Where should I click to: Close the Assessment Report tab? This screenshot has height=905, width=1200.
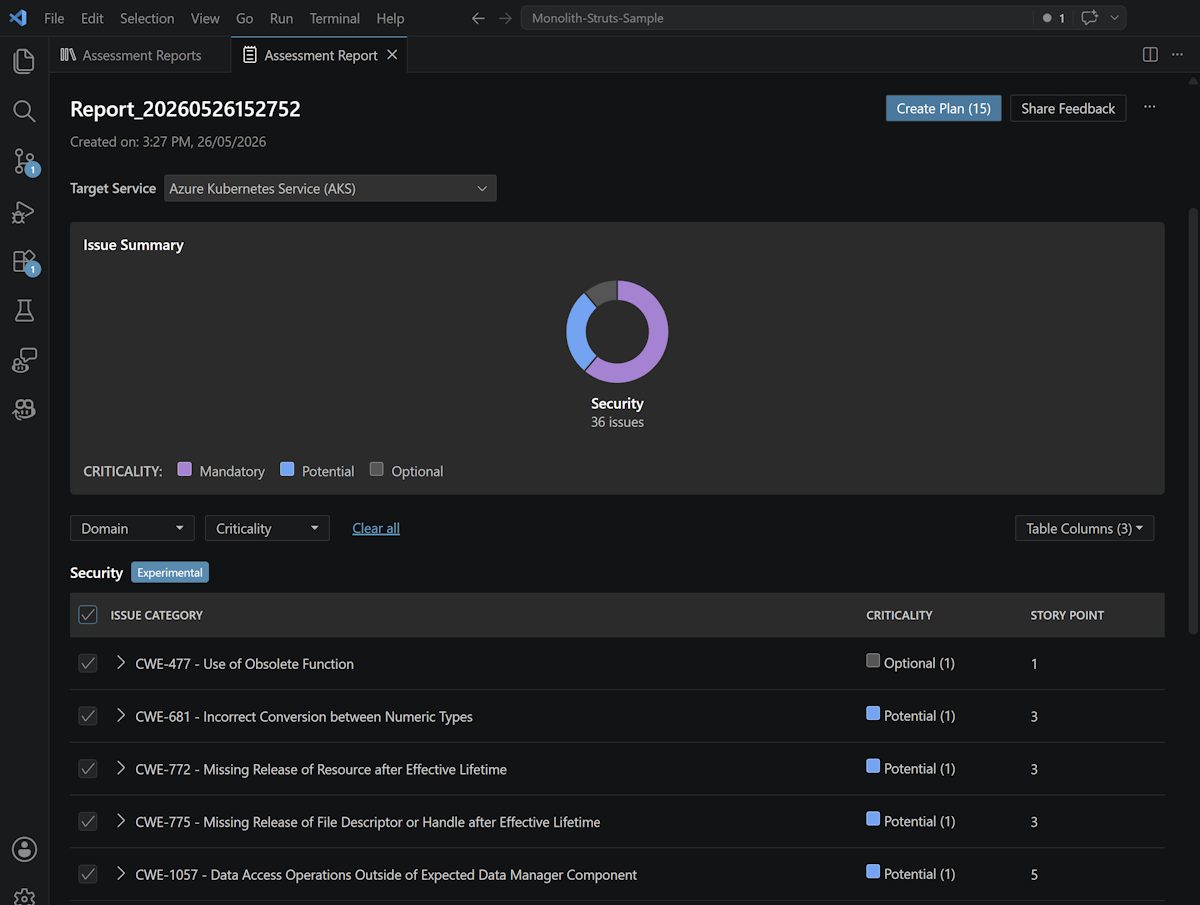(x=392, y=55)
